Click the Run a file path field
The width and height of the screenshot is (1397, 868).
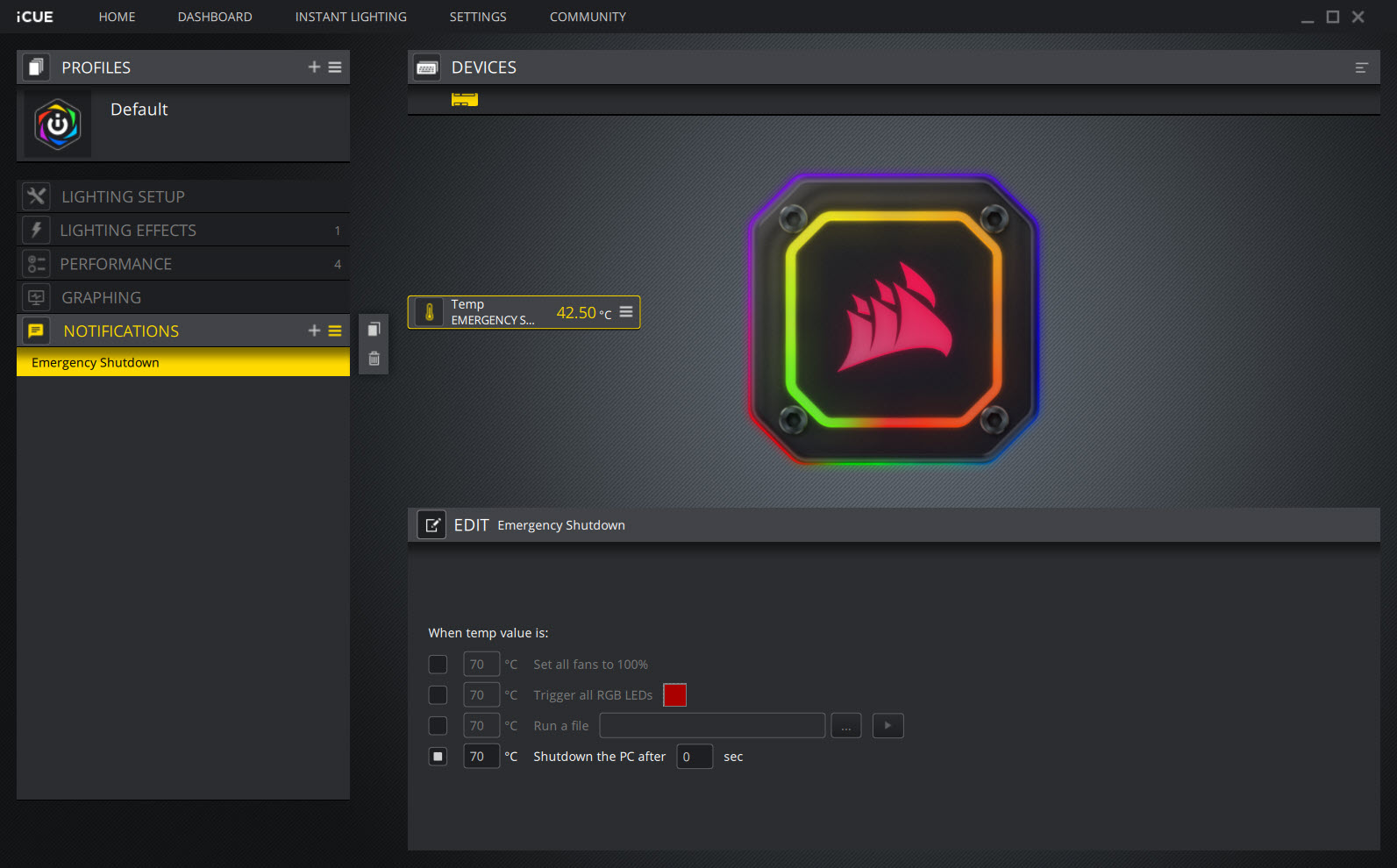[x=712, y=726]
